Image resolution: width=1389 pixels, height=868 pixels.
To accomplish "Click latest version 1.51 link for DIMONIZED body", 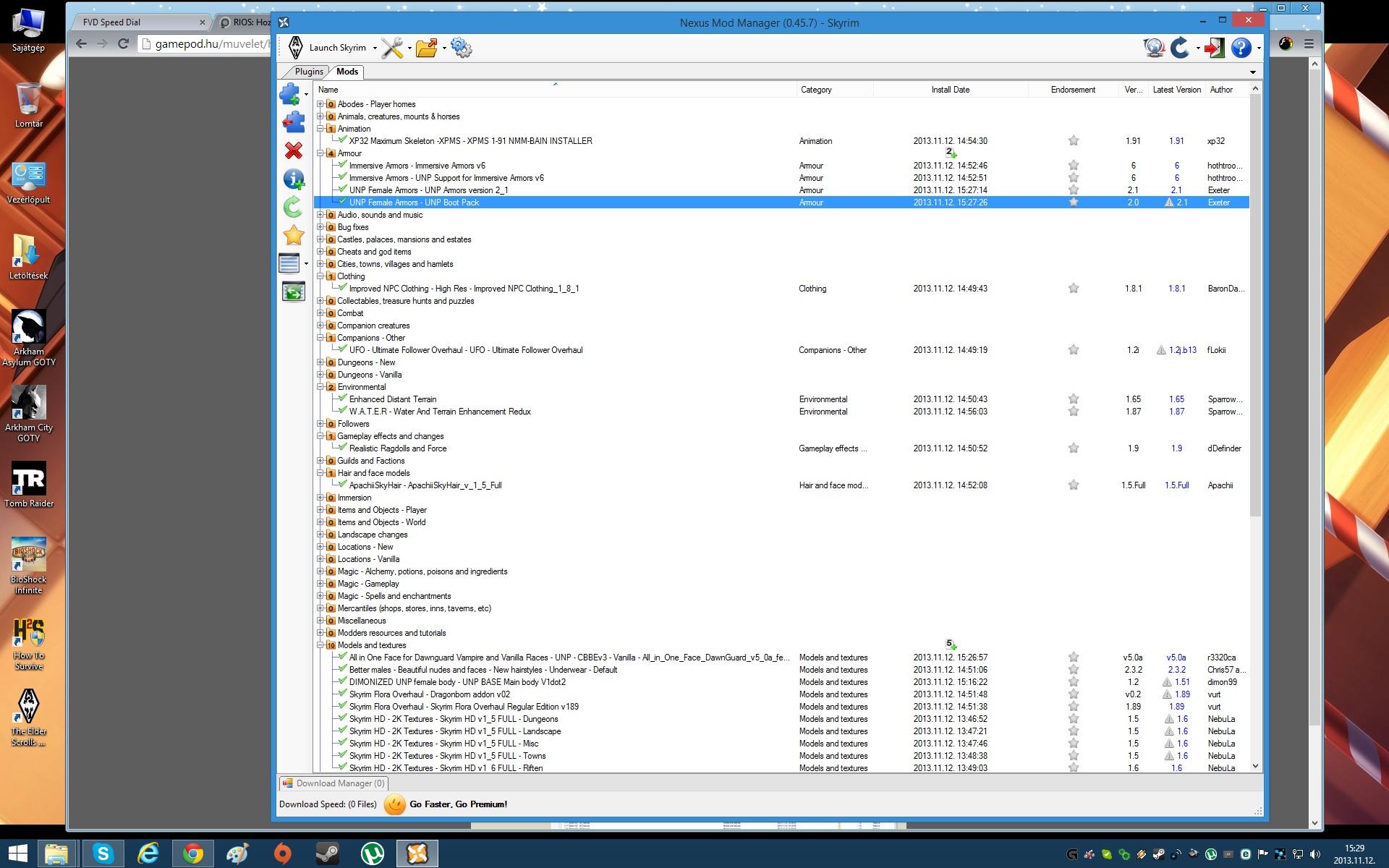I will pos(1182,682).
